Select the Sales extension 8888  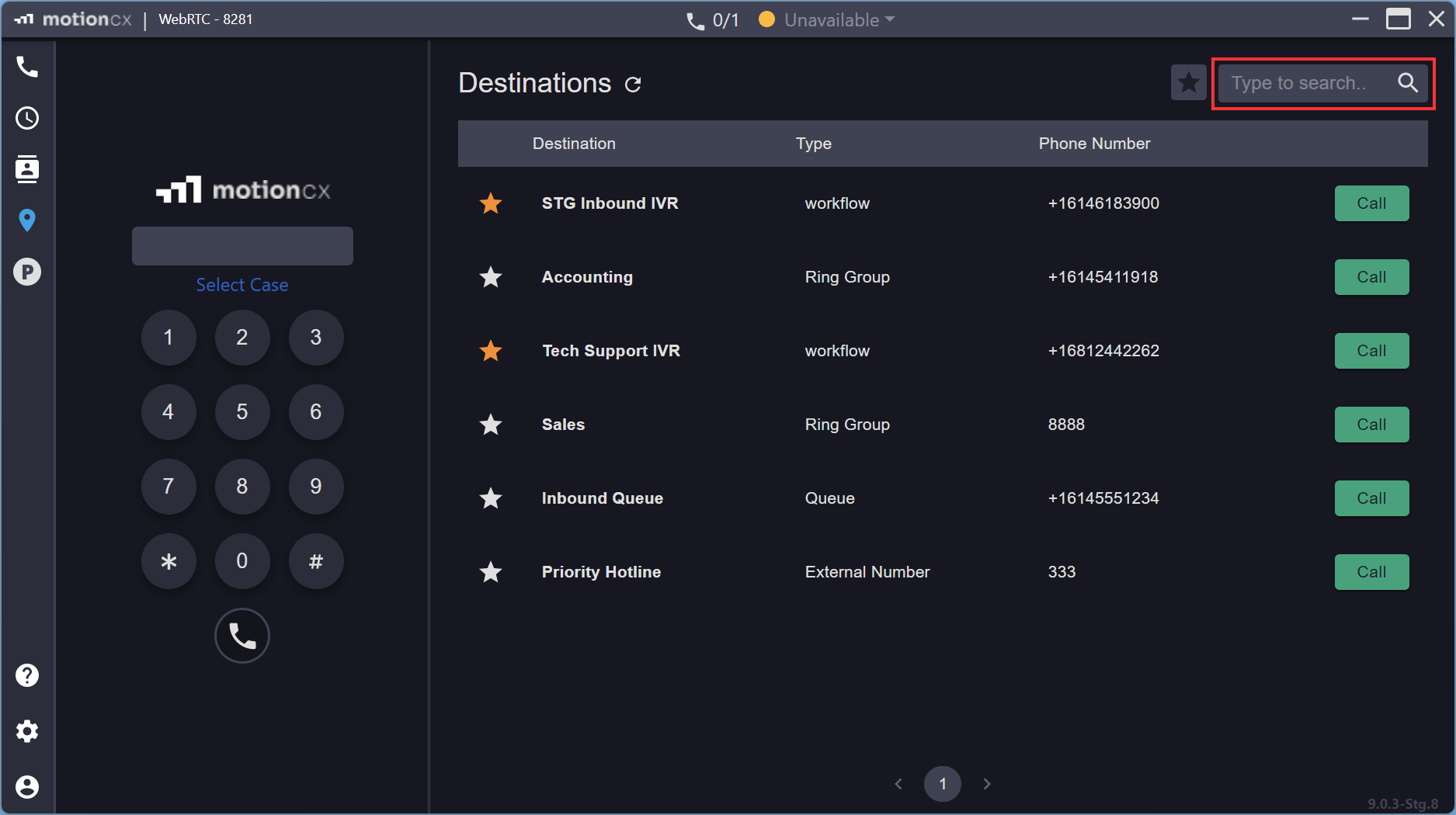point(1066,425)
